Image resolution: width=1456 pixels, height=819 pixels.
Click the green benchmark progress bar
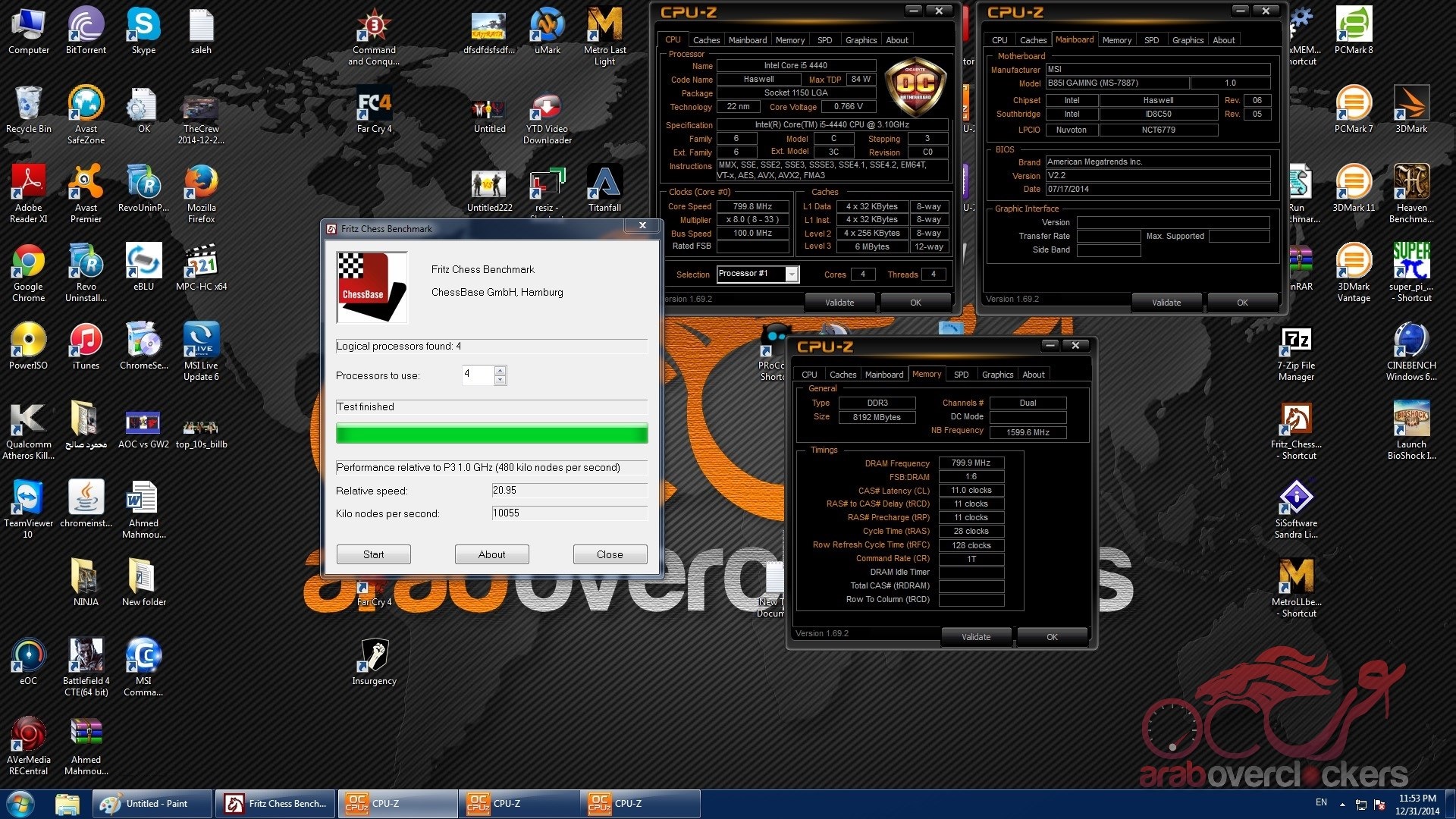tap(491, 434)
